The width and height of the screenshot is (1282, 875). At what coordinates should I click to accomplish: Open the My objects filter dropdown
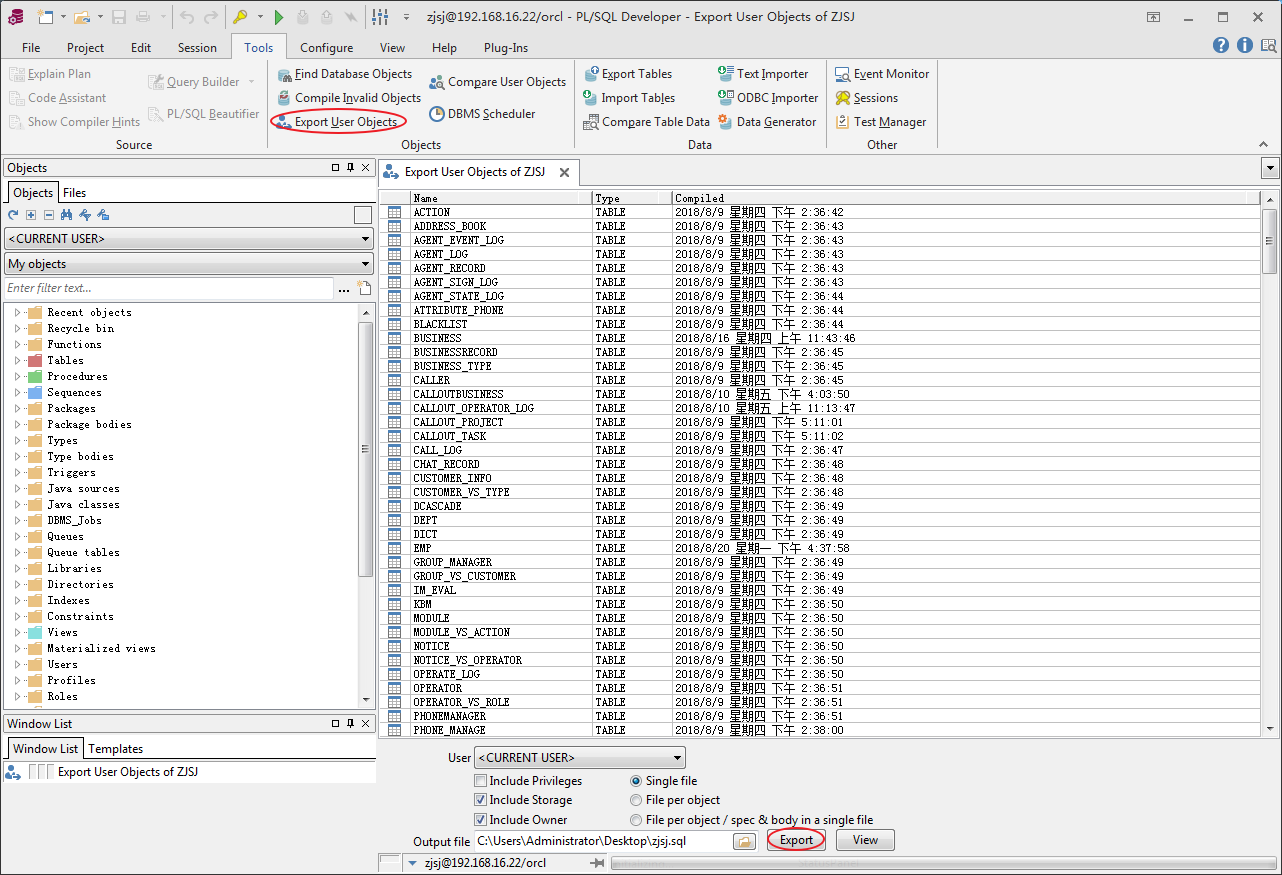pyautogui.click(x=189, y=264)
